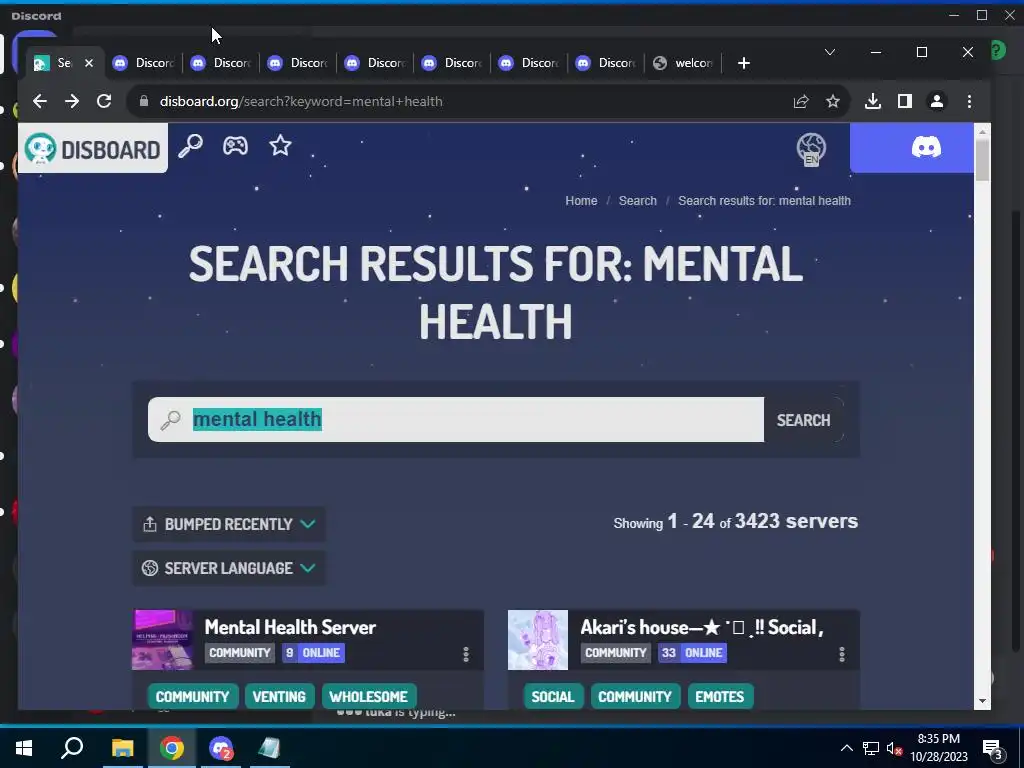Open options menu for Akari's house card
Image resolution: width=1024 pixels, height=768 pixels.
click(842, 654)
